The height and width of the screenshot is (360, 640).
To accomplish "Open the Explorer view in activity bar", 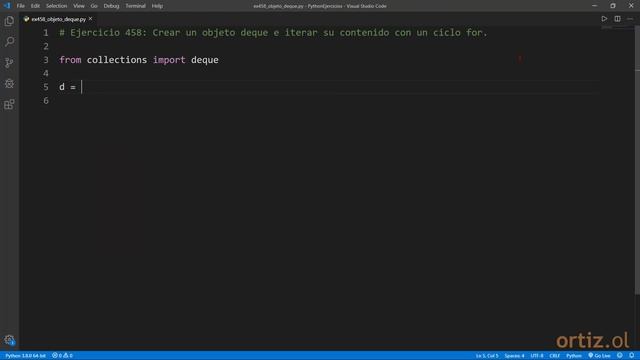I will pos(9,21).
